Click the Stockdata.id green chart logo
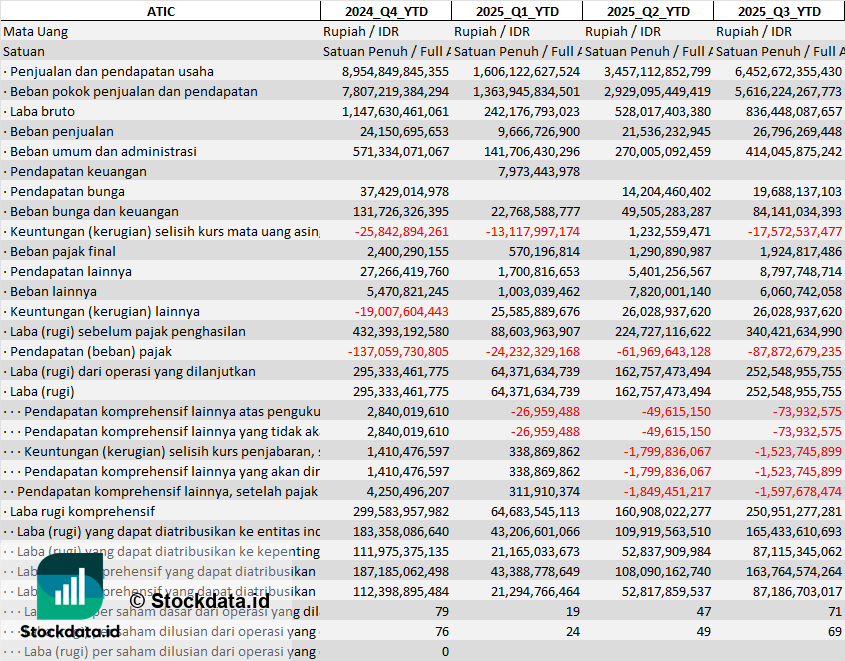The width and height of the screenshot is (845, 661). click(70, 587)
